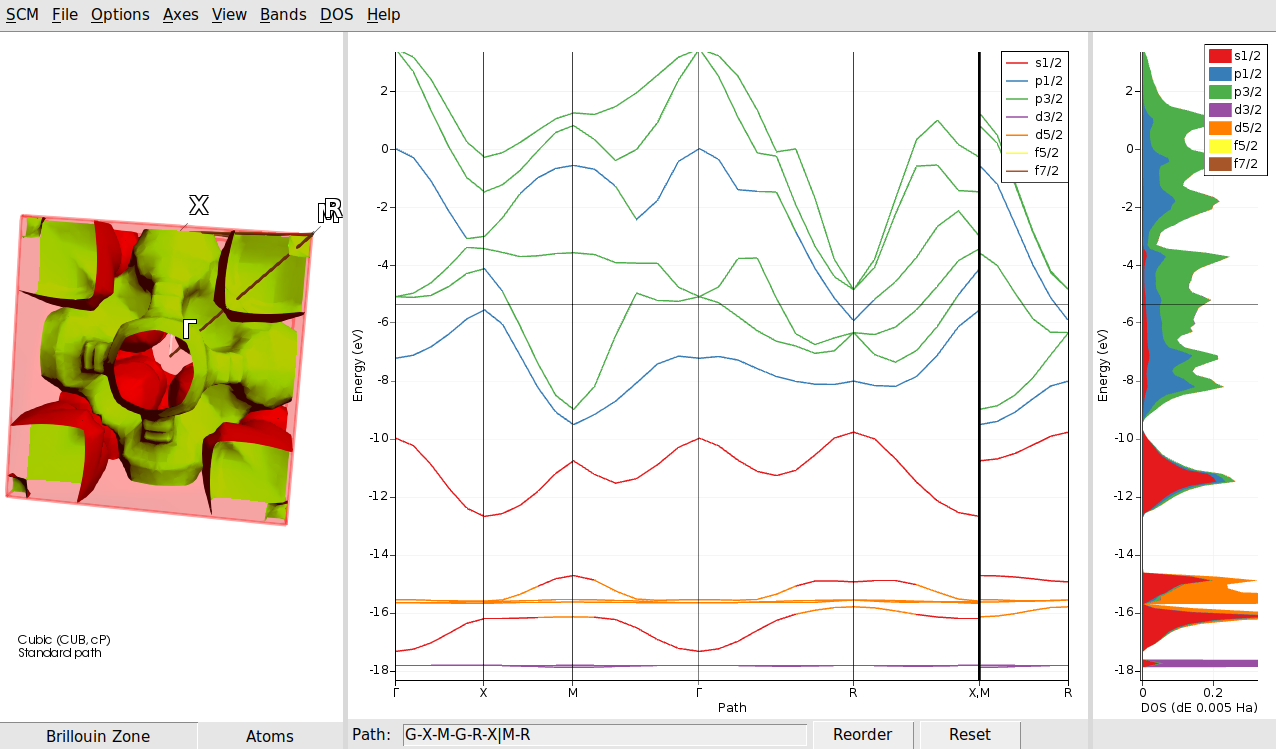Open the Help menu
The height and width of the screenshot is (749, 1276).
click(x=383, y=14)
